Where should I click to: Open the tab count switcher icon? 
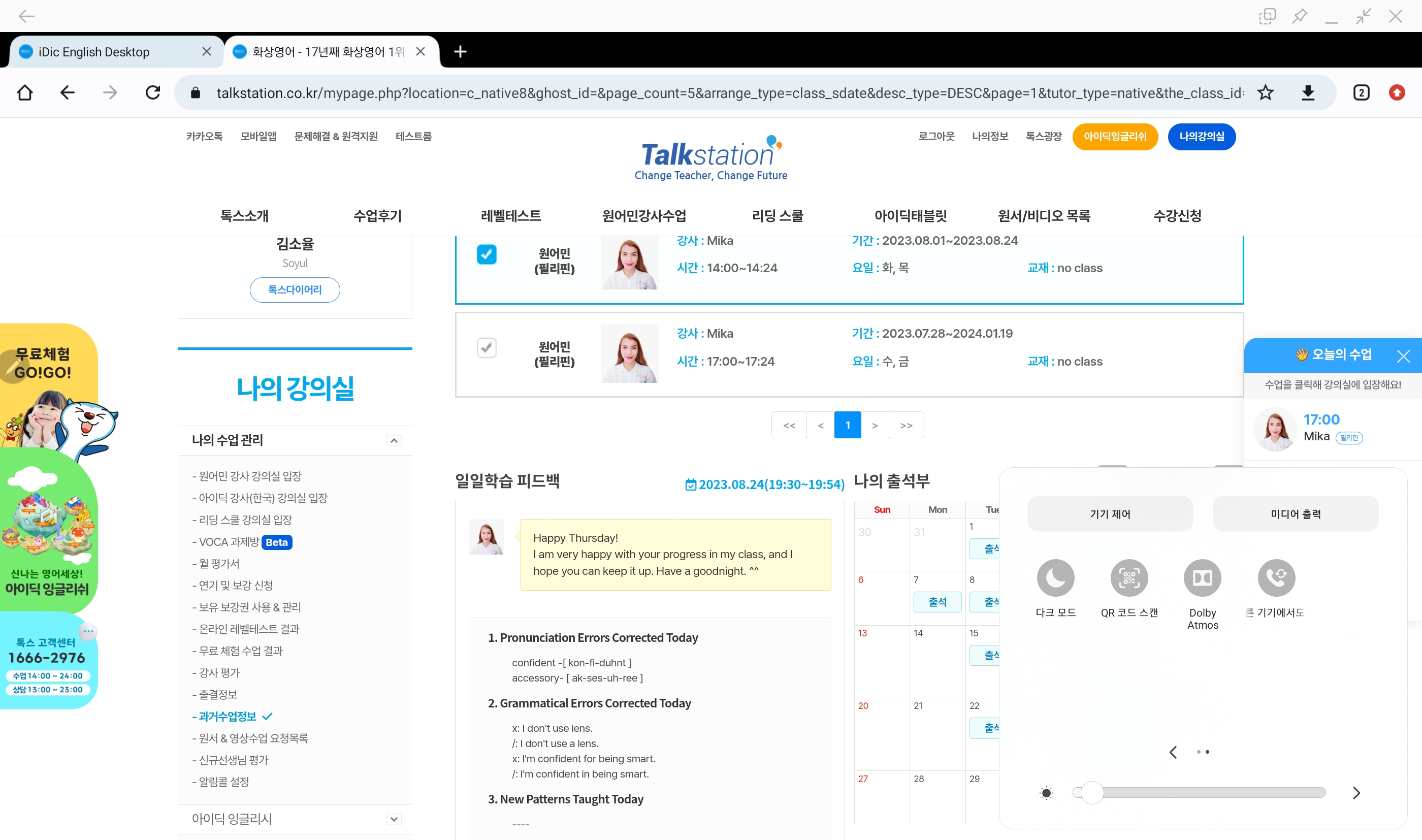click(1361, 92)
